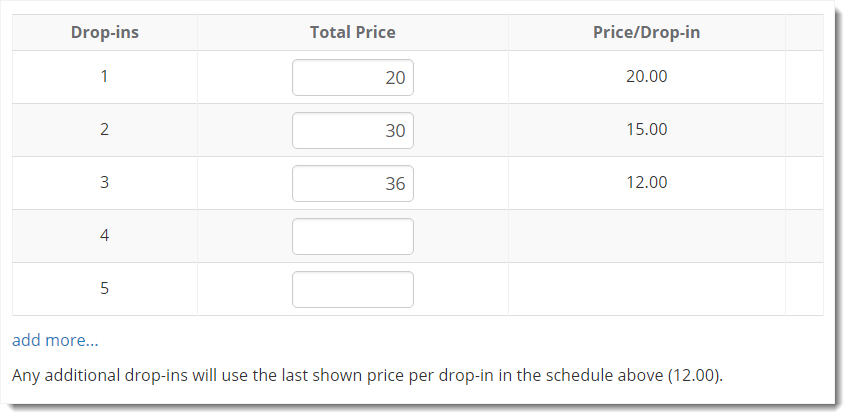This screenshot has height=419, width=850.
Task: Open the 'add more...' link
Action: (x=55, y=340)
